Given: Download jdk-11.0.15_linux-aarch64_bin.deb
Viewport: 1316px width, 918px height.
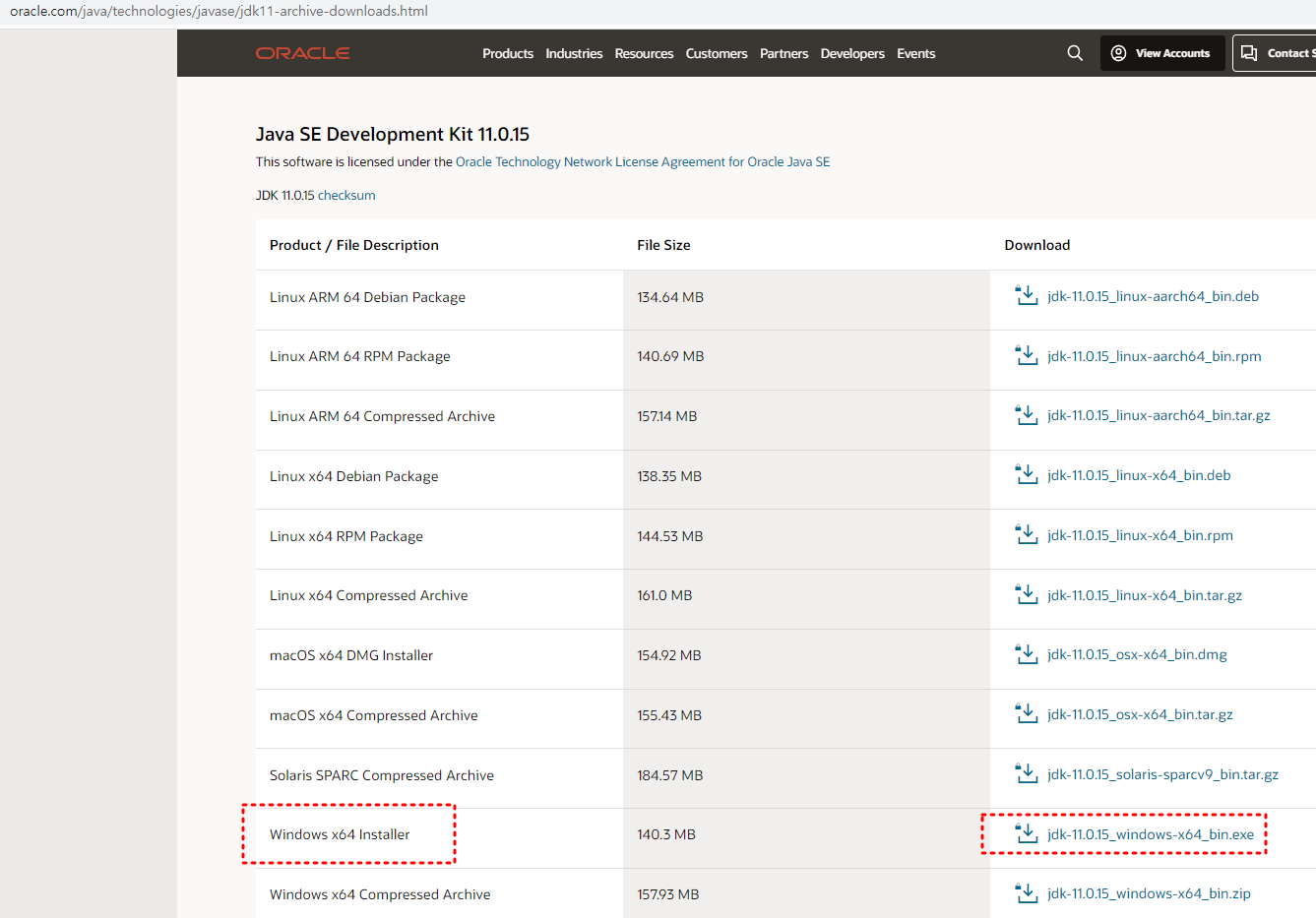Looking at the screenshot, I should coord(1153,296).
